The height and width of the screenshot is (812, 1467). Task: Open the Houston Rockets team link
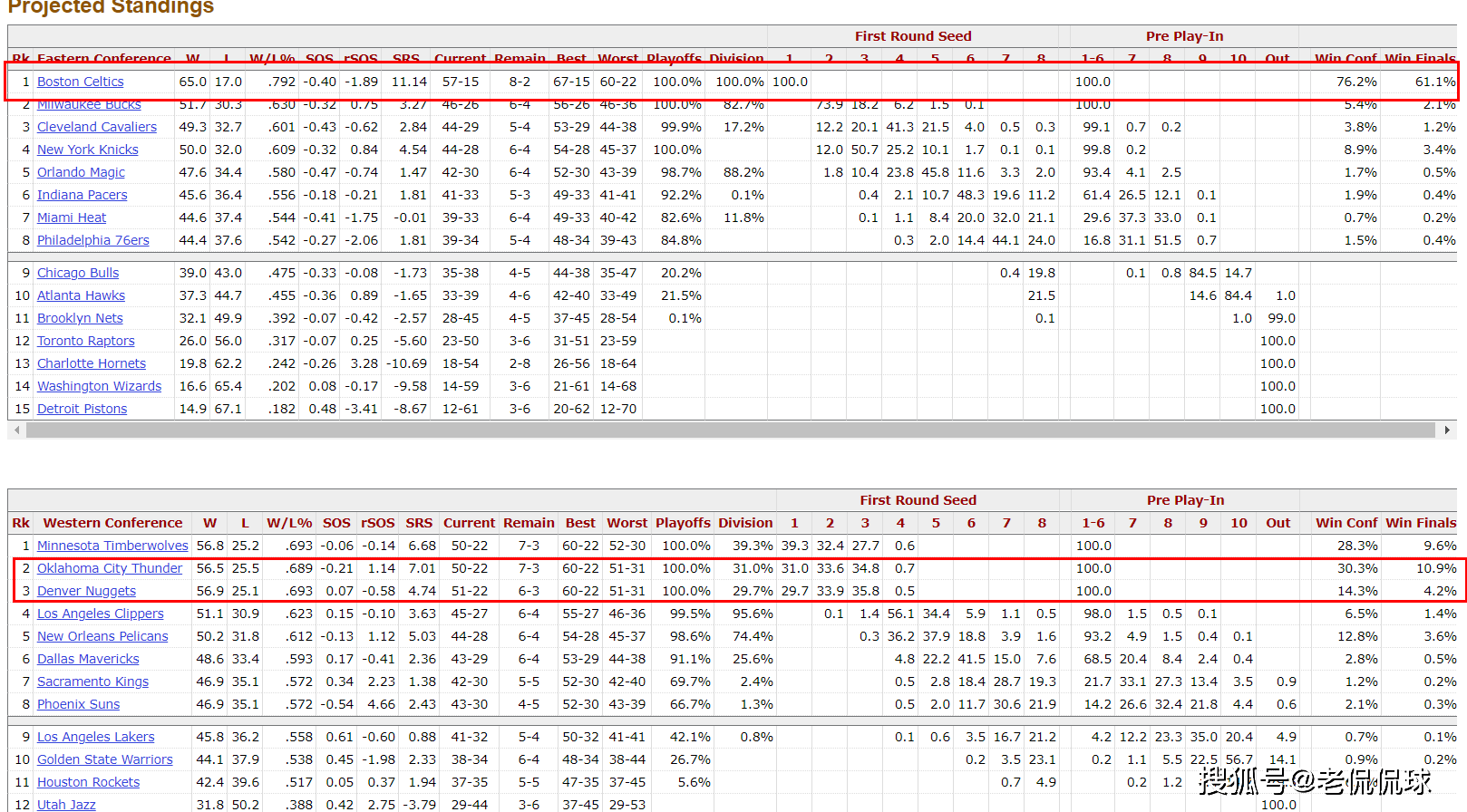click(x=88, y=782)
